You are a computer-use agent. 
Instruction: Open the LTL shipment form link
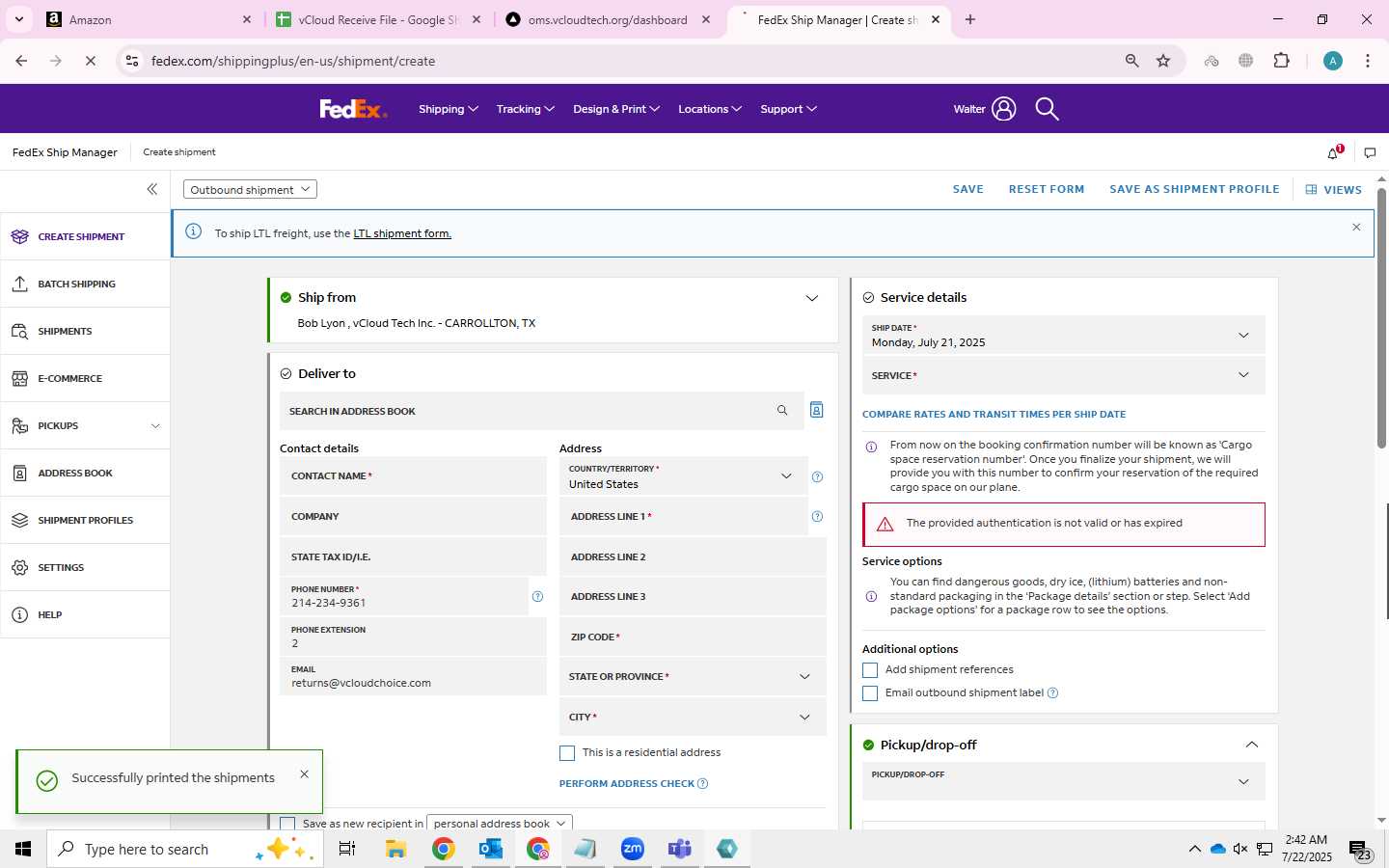[402, 233]
